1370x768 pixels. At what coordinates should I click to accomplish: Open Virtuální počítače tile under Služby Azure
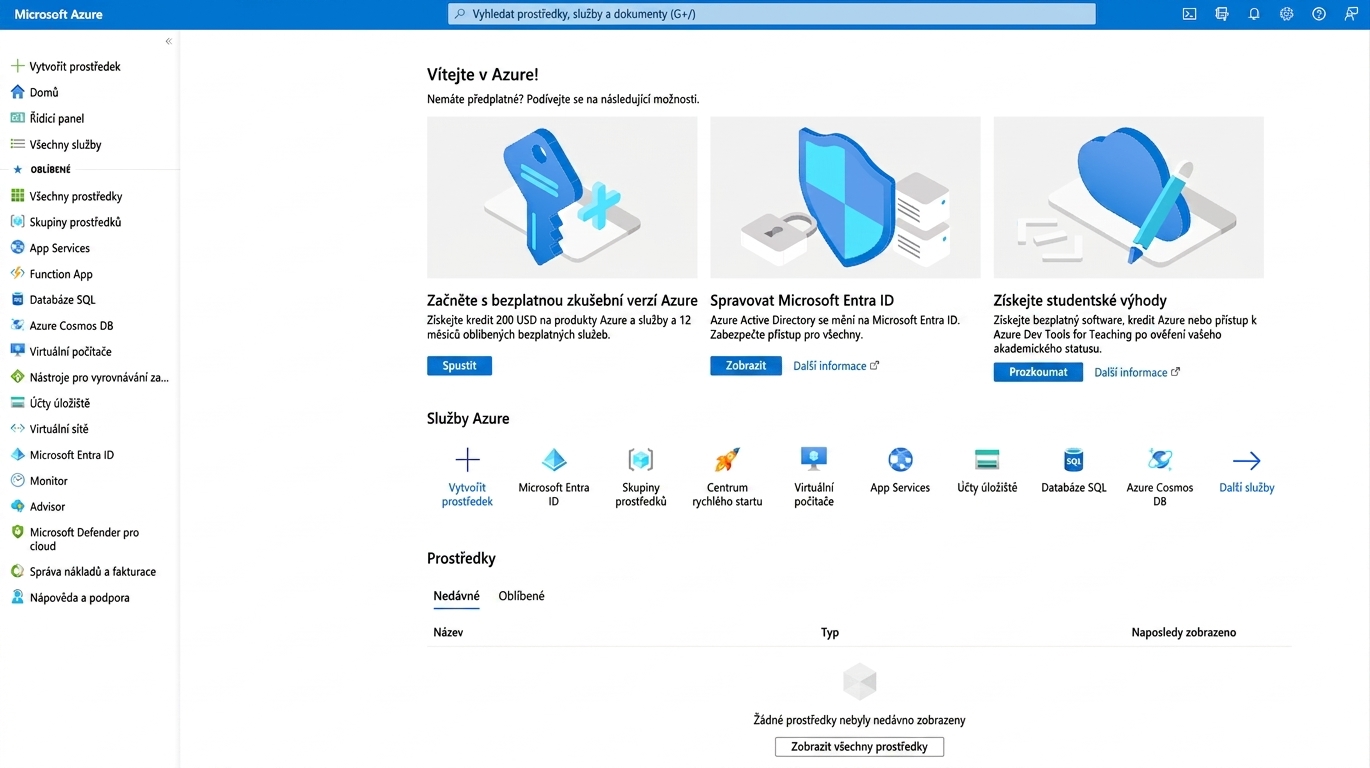point(814,477)
